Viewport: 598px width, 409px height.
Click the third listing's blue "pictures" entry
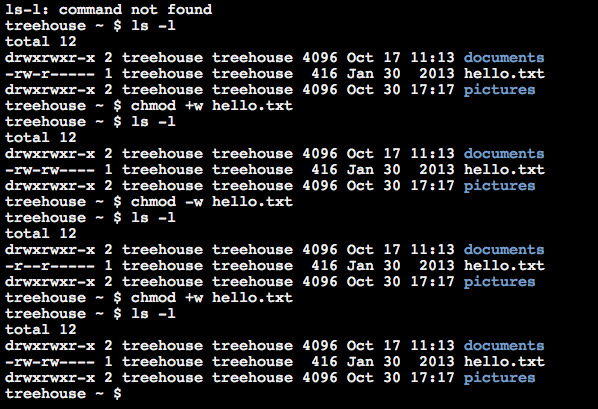[499, 282]
